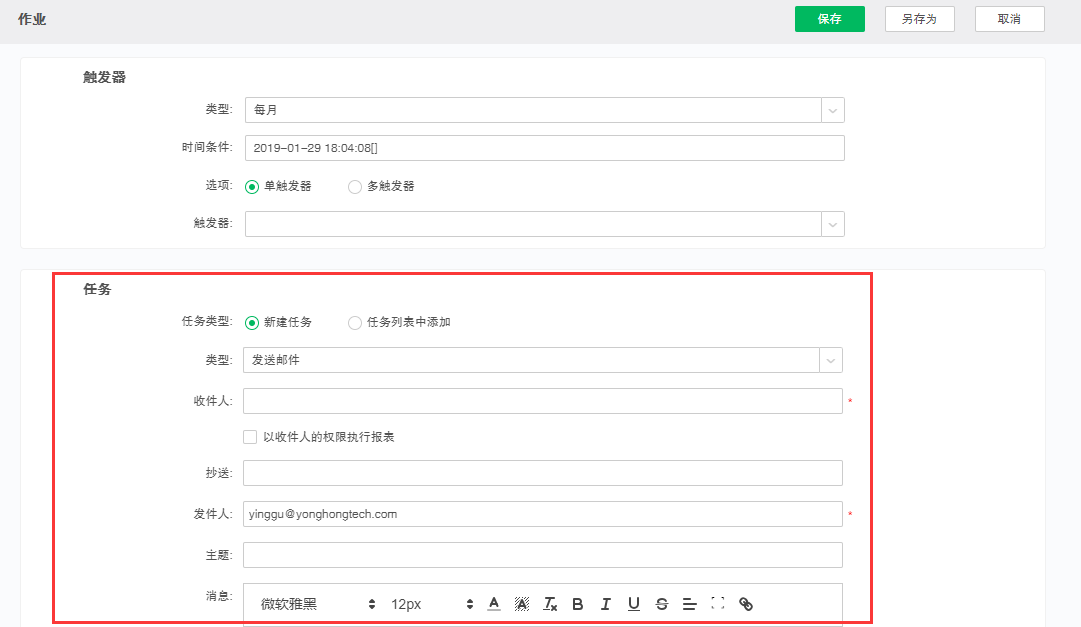Toggle strikethrough formatting in message editor
Screen dimensions: 1081x627
click(x=662, y=604)
